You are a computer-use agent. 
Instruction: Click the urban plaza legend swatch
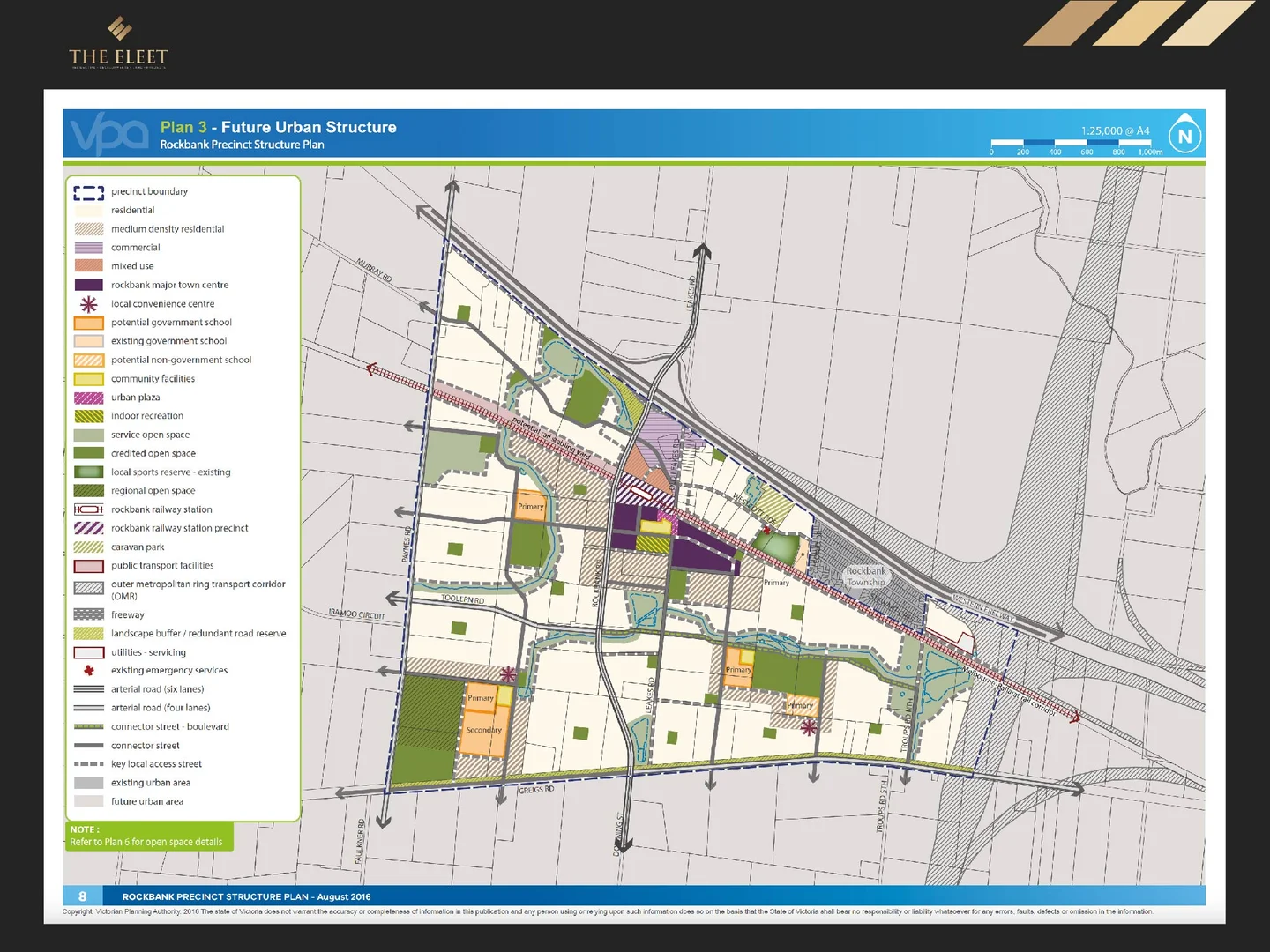(89, 398)
